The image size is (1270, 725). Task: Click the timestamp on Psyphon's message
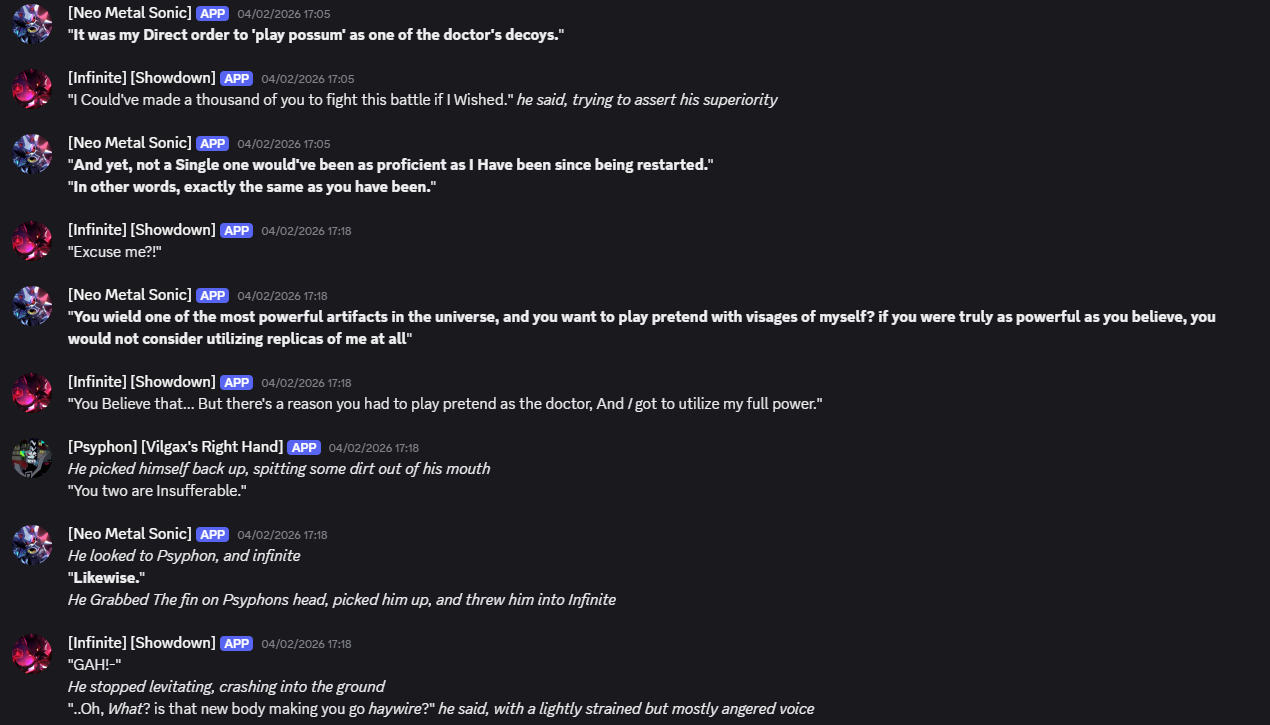(373, 448)
